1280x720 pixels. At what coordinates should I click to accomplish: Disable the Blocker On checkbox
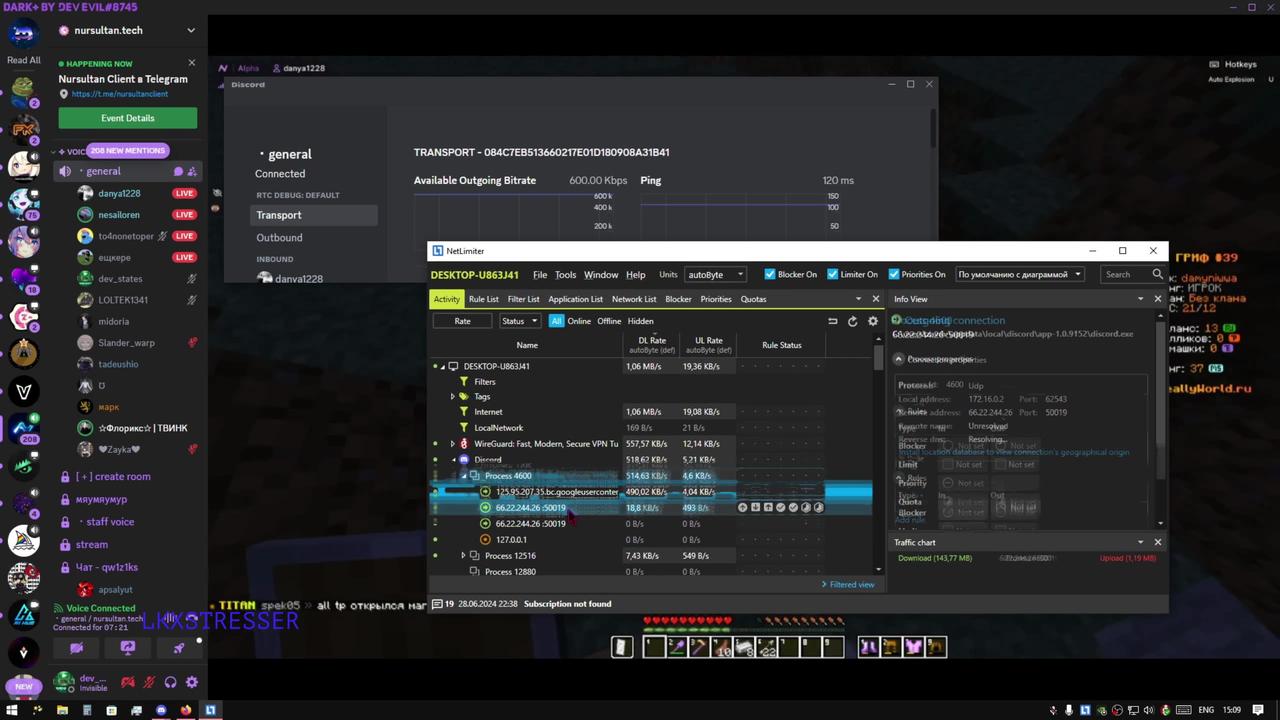[x=770, y=274]
